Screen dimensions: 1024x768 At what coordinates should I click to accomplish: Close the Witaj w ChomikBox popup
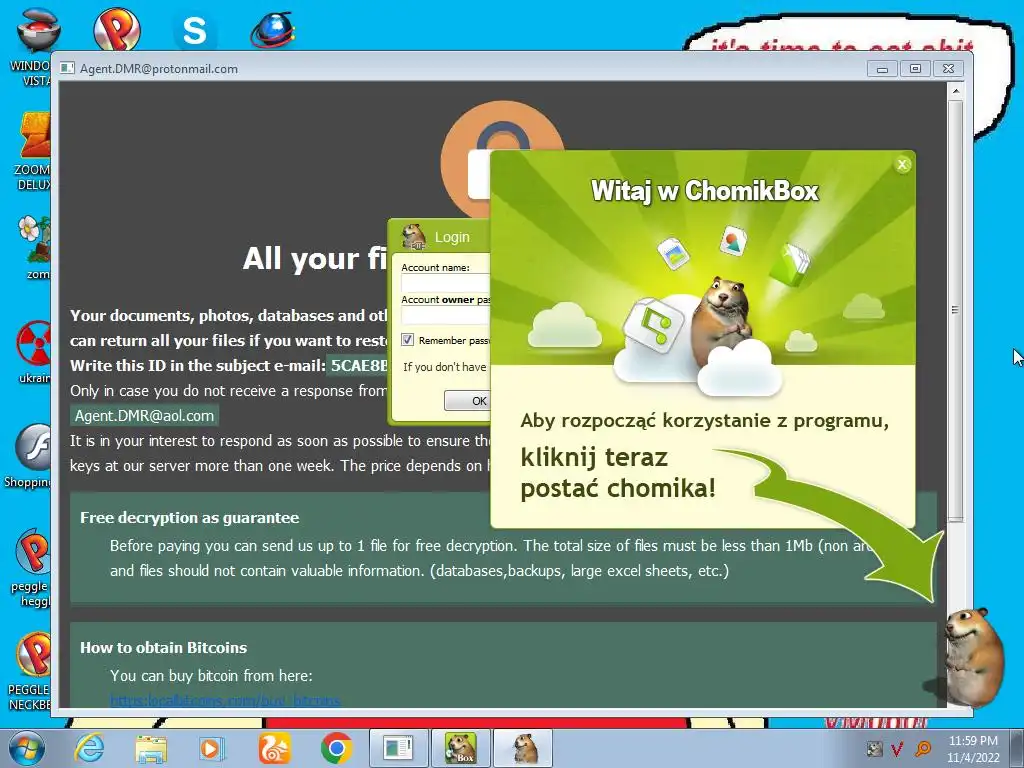[903, 165]
